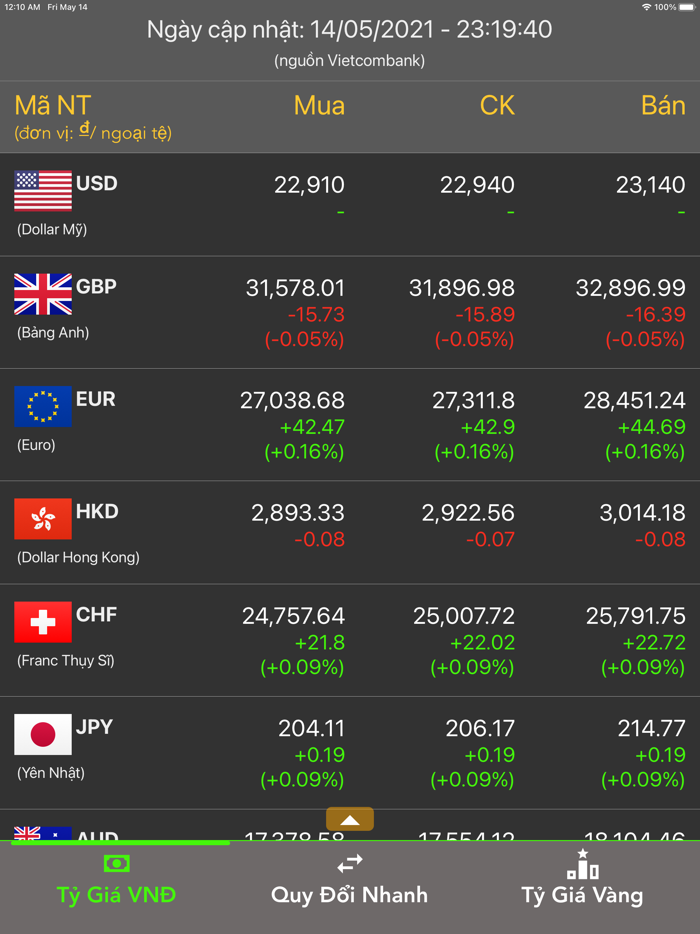Image resolution: width=700 pixels, height=934 pixels.
Task: Tap the Mua column header
Action: click(x=319, y=106)
